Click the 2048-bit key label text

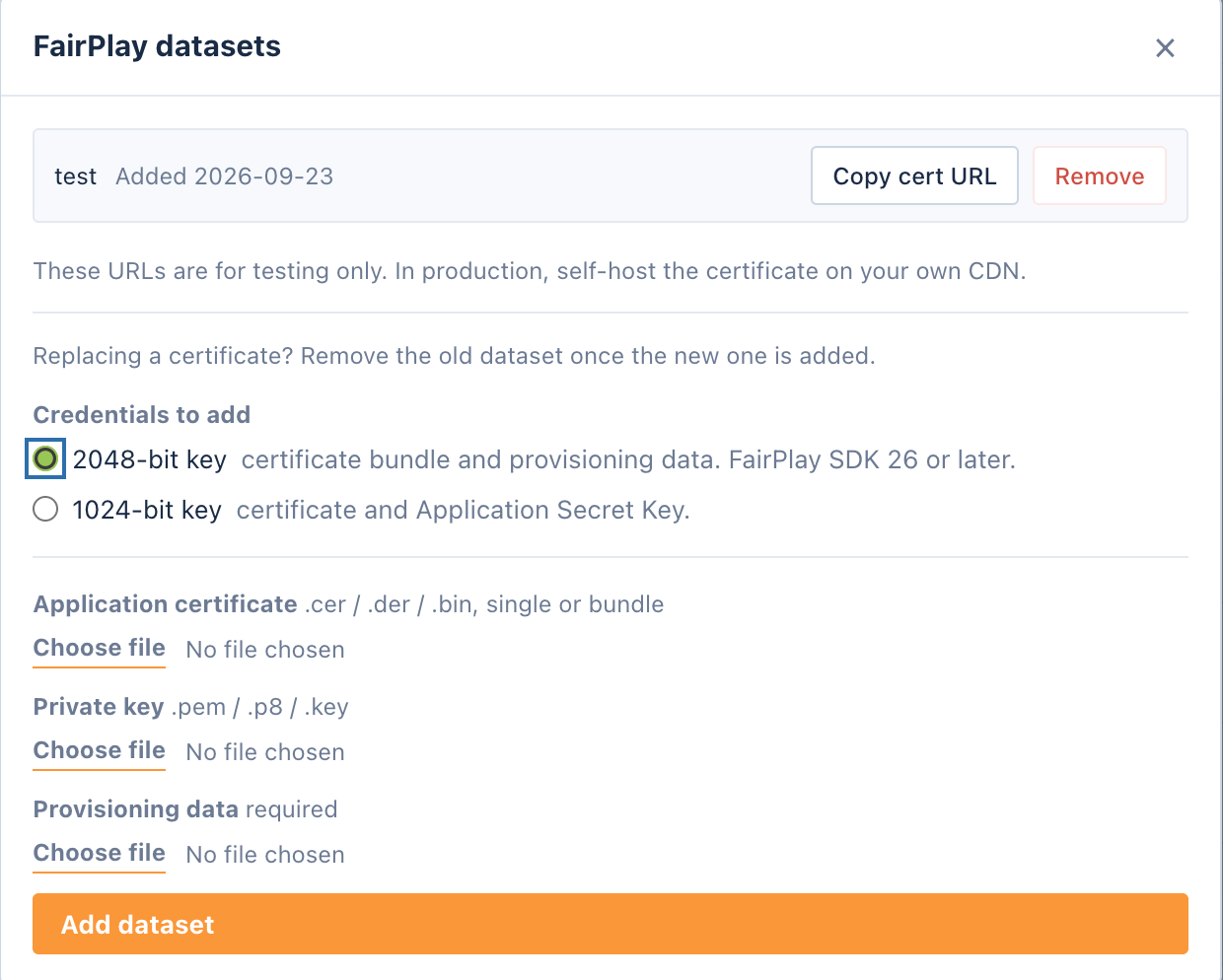(150, 459)
